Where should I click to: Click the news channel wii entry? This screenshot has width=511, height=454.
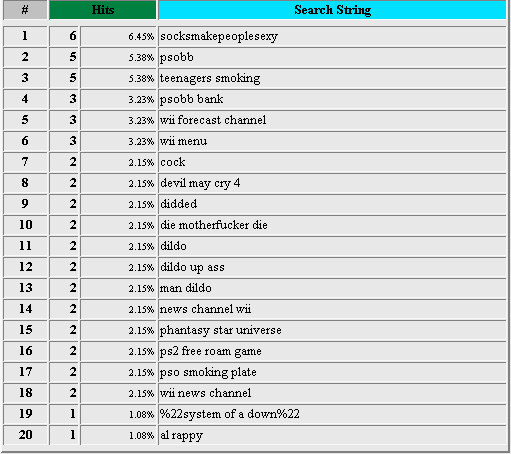205,309
